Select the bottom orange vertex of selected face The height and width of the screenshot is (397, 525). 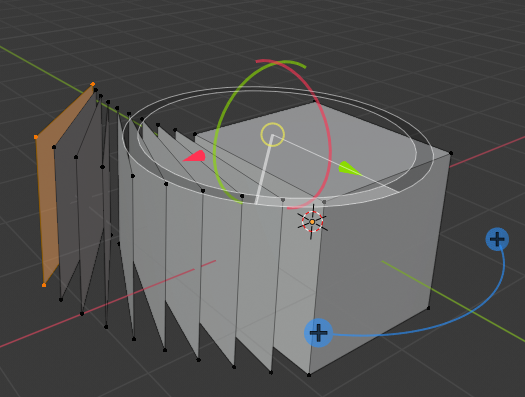(x=44, y=285)
